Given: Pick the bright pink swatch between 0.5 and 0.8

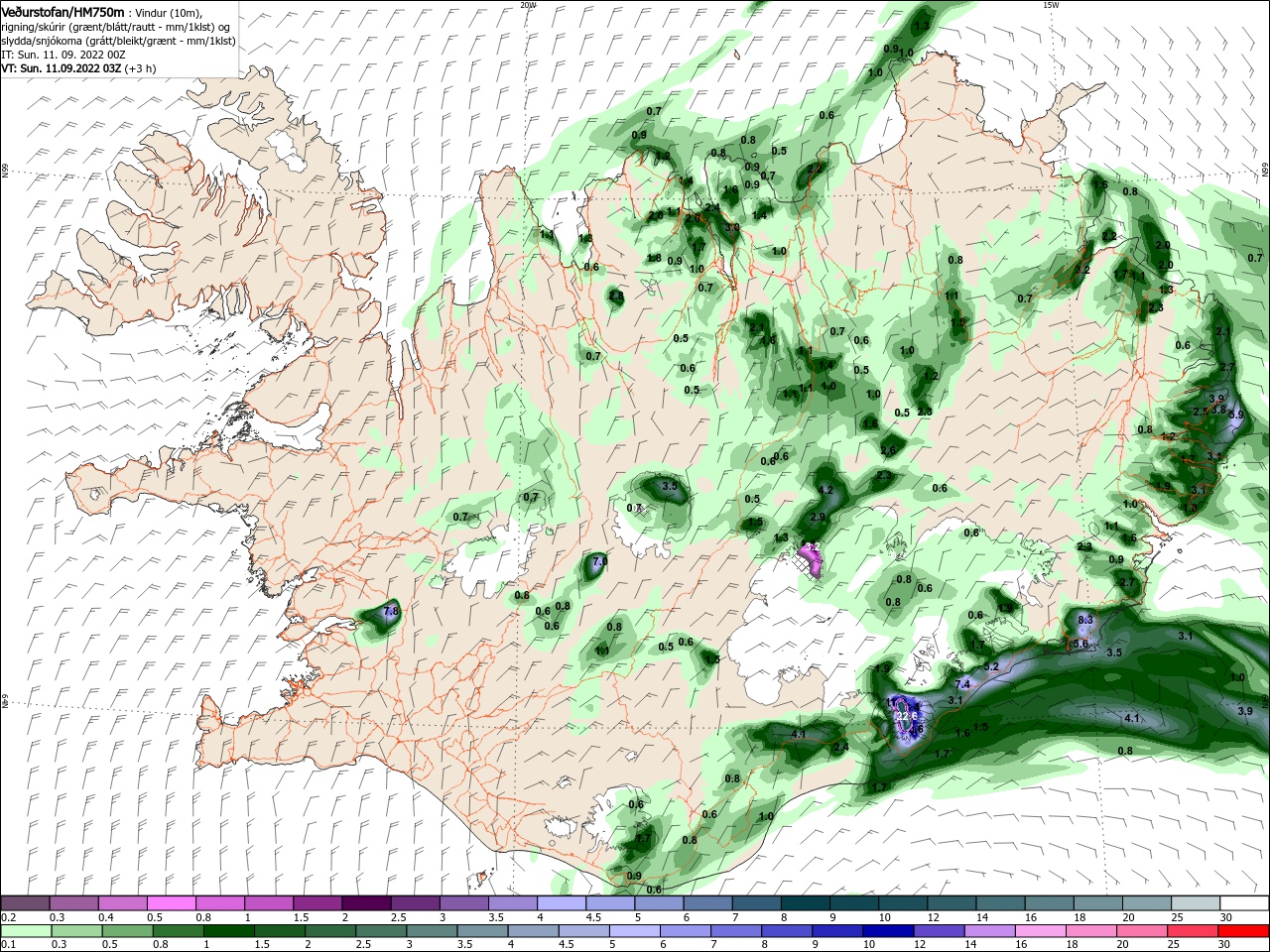Looking at the screenshot, I should coord(171,903).
